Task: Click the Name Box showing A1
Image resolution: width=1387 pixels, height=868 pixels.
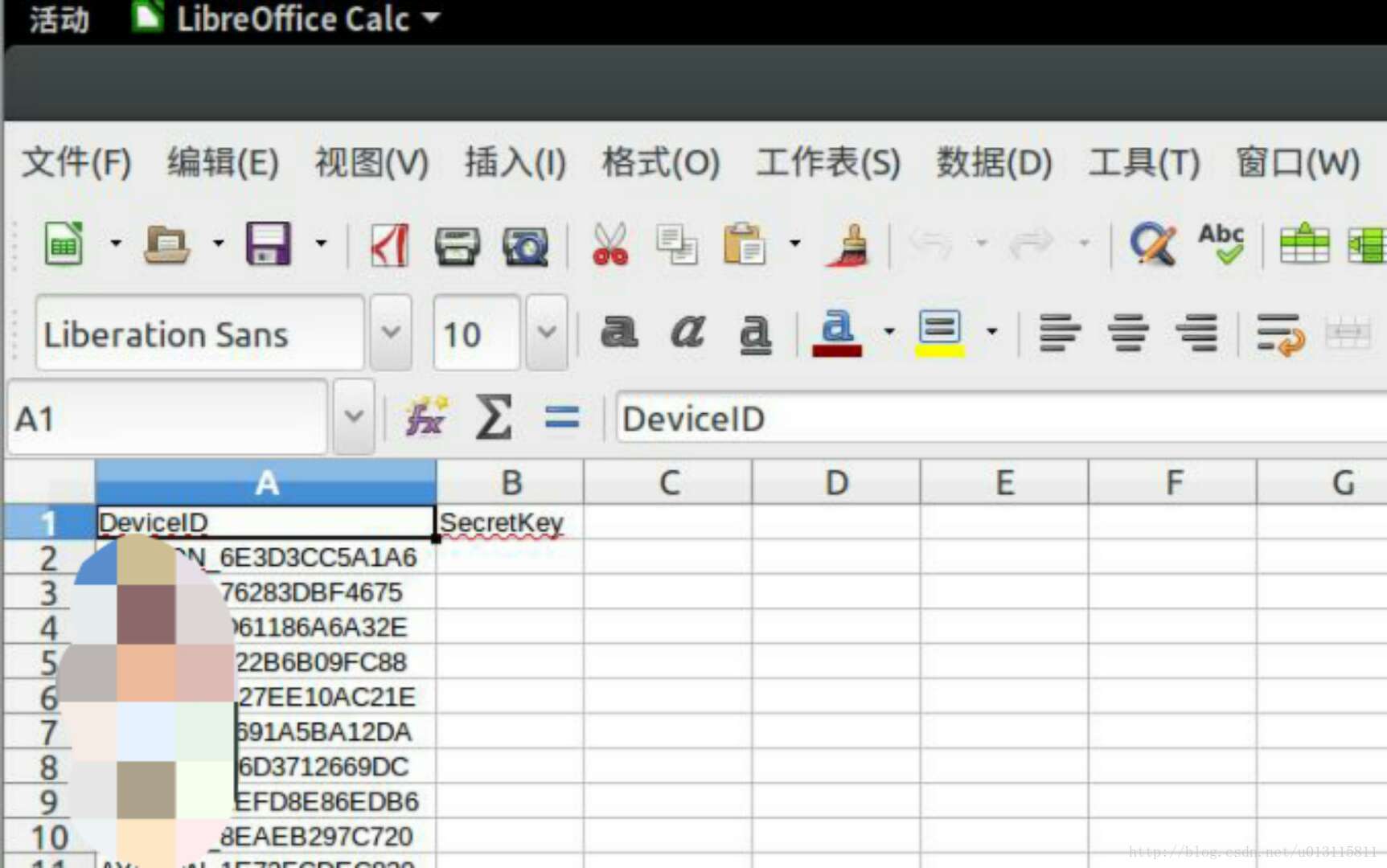Action: (x=168, y=418)
